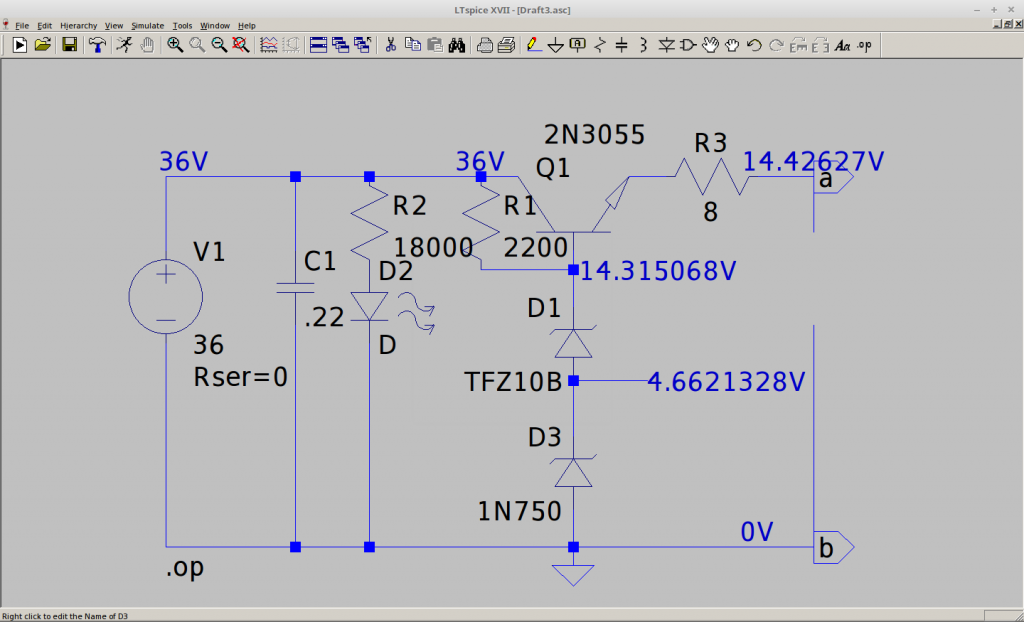The image size is (1024, 622).
Task: Pick the Draw Wire pencil tool
Action: pos(533,45)
